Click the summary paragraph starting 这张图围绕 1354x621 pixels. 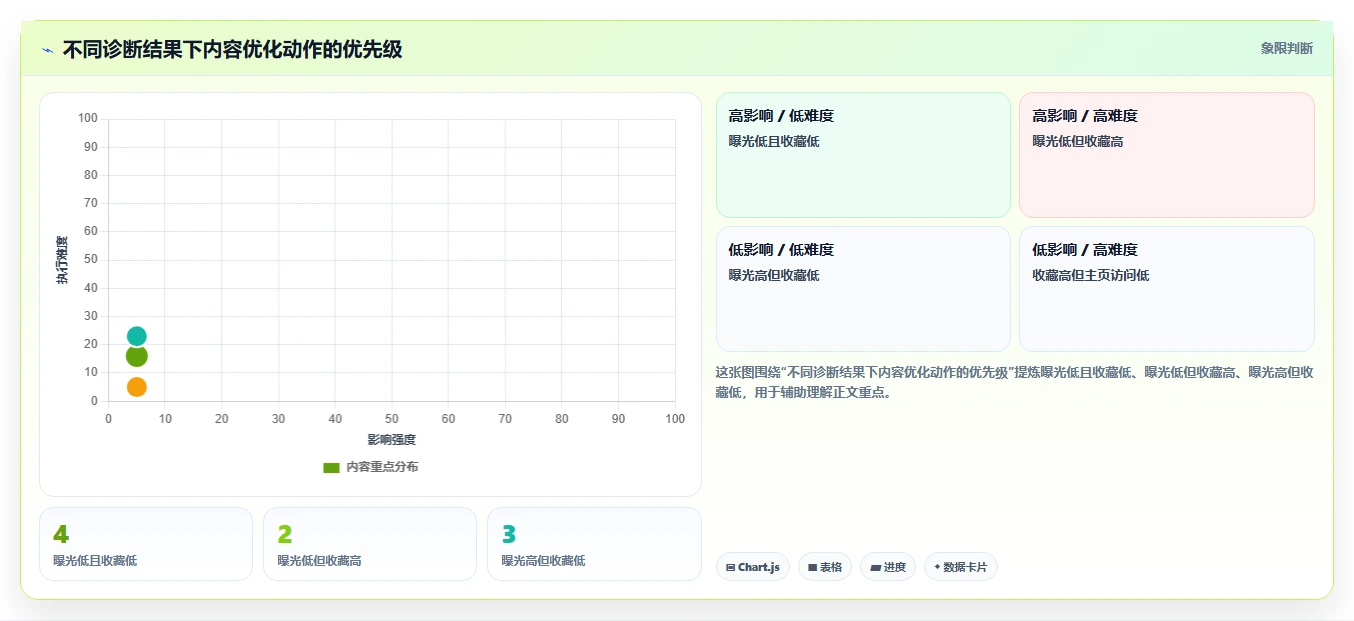pos(1014,382)
